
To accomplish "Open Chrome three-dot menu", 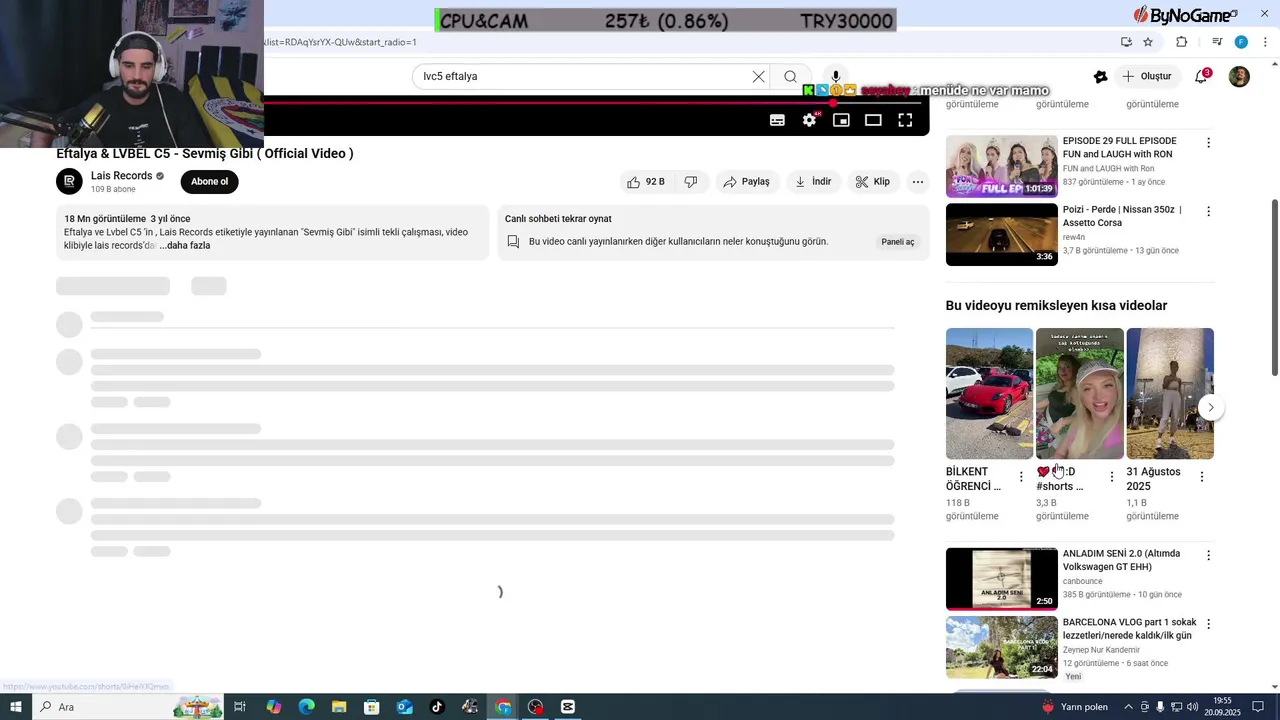I will [1266, 42].
